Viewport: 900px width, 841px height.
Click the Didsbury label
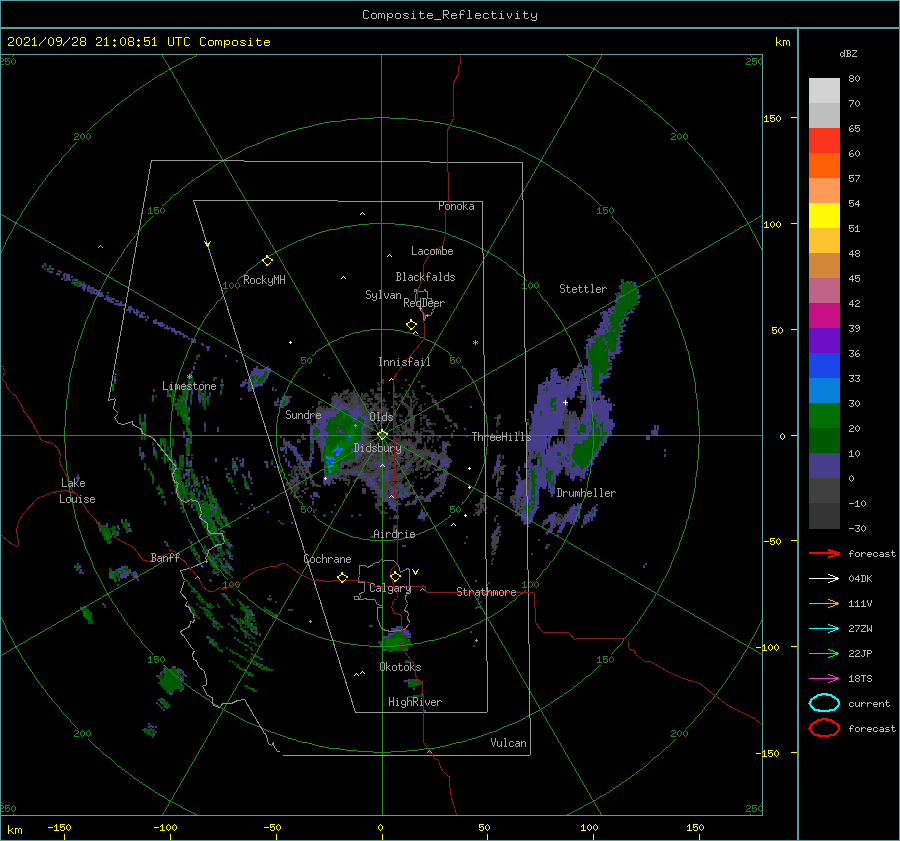tap(377, 448)
